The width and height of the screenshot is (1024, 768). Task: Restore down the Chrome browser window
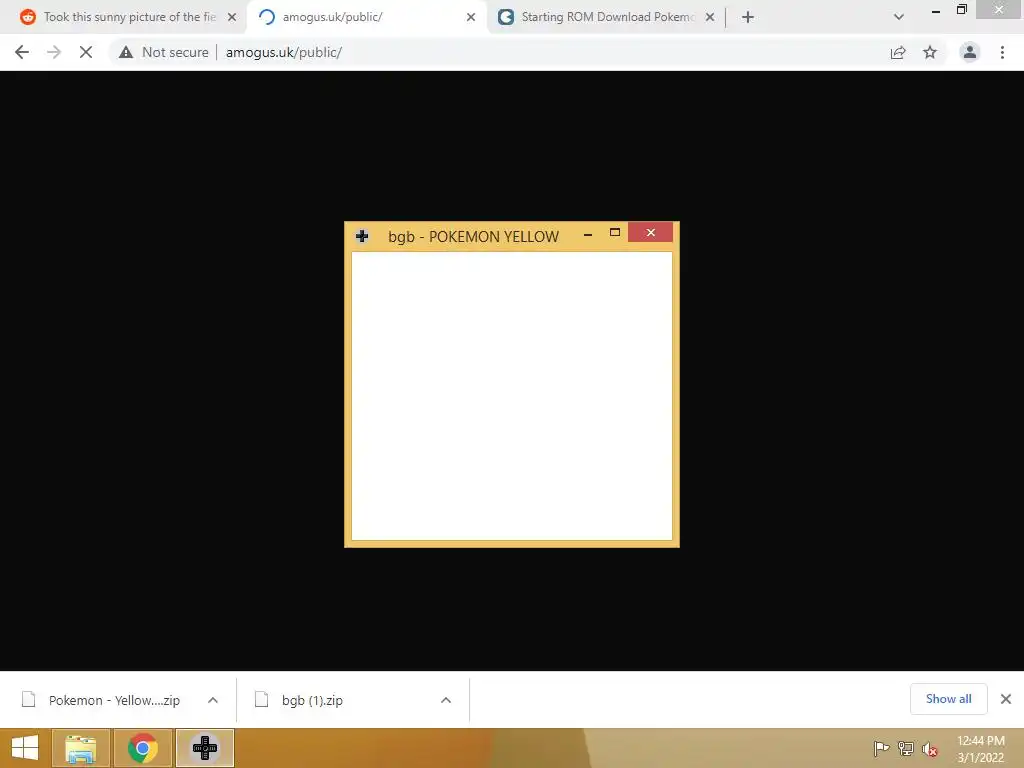(x=962, y=10)
